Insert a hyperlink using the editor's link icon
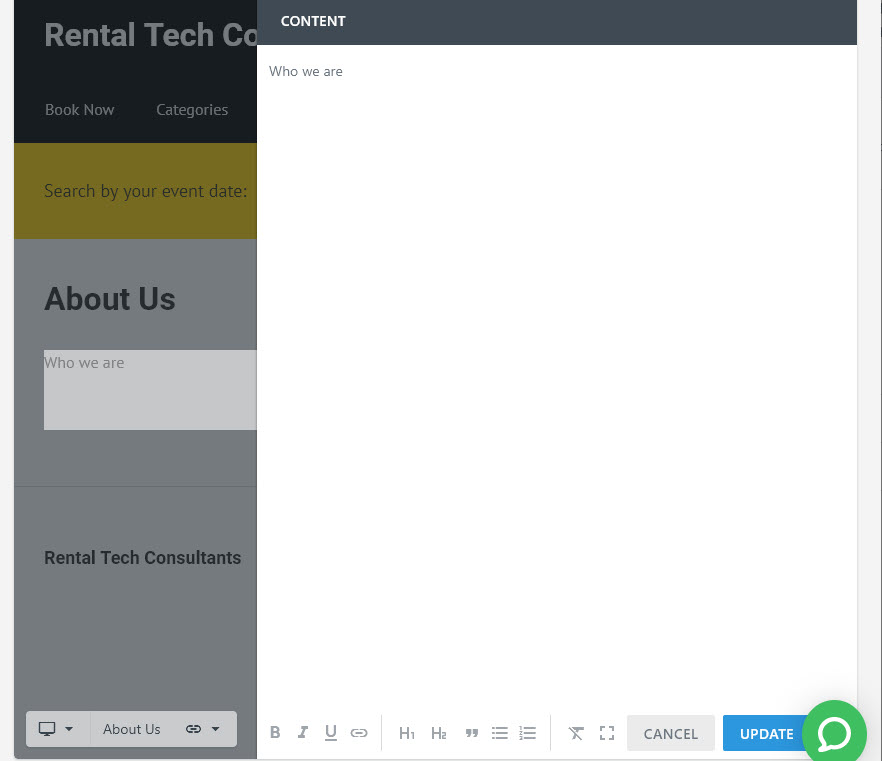The image size is (882, 761). point(359,732)
